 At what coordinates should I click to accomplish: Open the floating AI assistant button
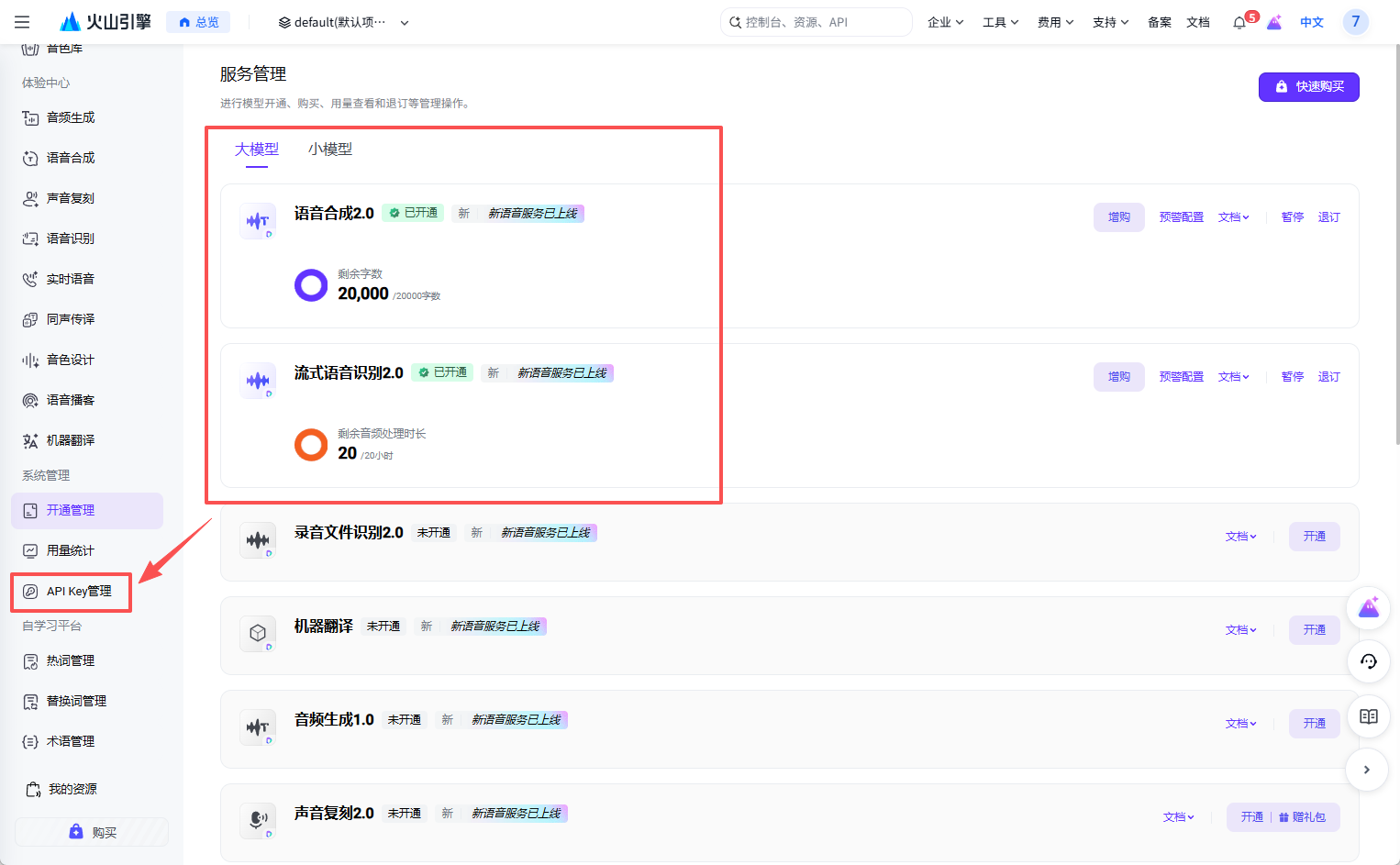pyautogui.click(x=1368, y=607)
